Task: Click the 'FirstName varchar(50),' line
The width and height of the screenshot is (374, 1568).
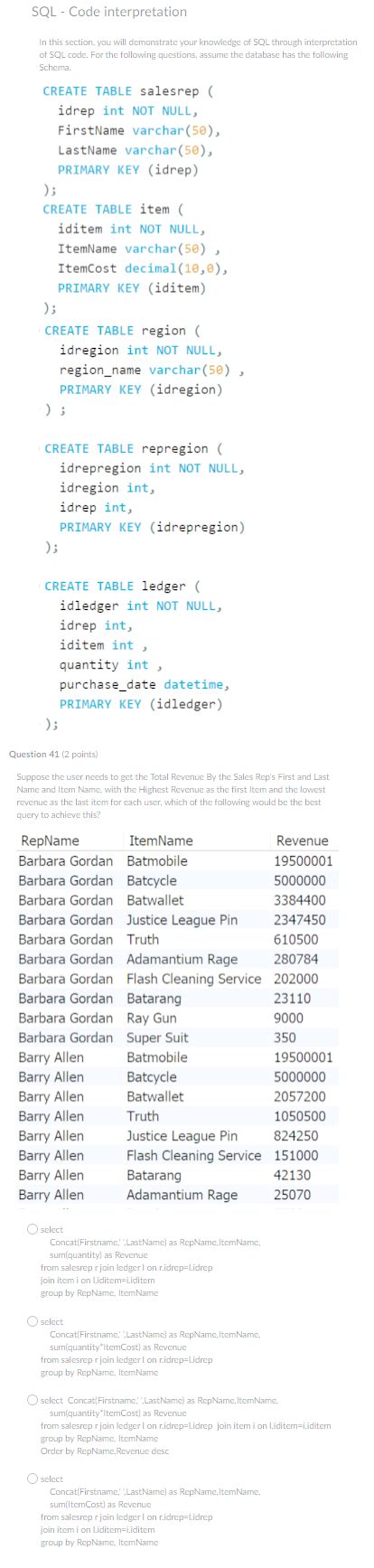Action: coord(139,130)
